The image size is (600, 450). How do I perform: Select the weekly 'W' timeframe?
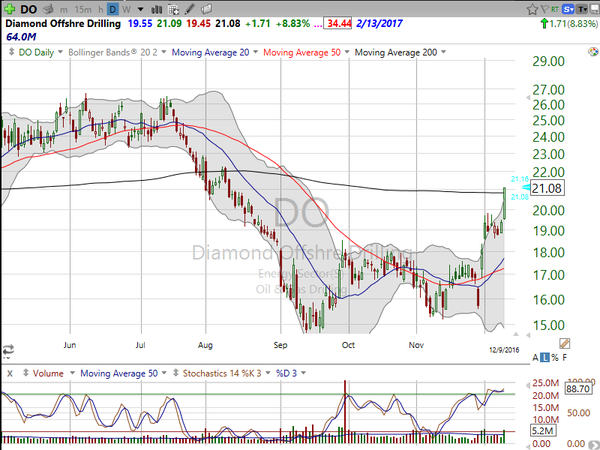coord(127,9)
